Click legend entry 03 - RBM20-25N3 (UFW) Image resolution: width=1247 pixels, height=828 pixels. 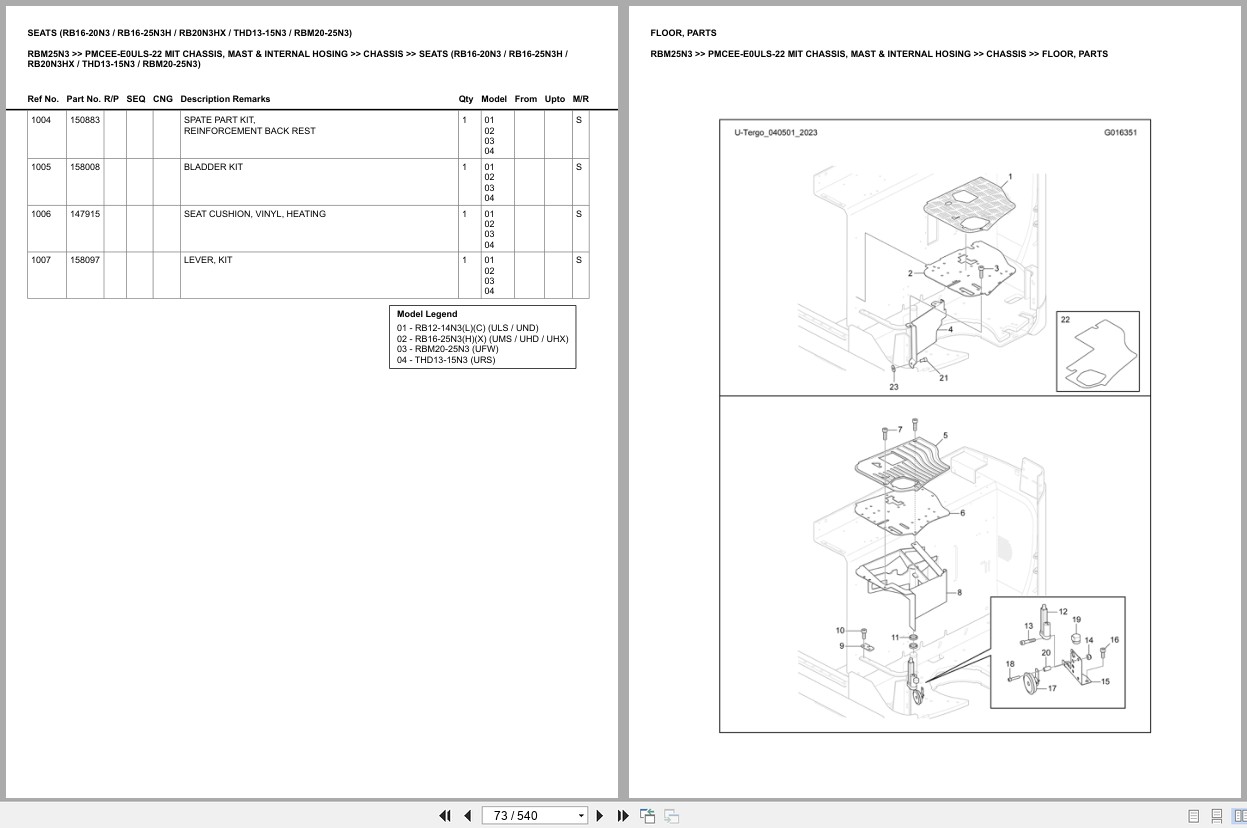point(447,349)
